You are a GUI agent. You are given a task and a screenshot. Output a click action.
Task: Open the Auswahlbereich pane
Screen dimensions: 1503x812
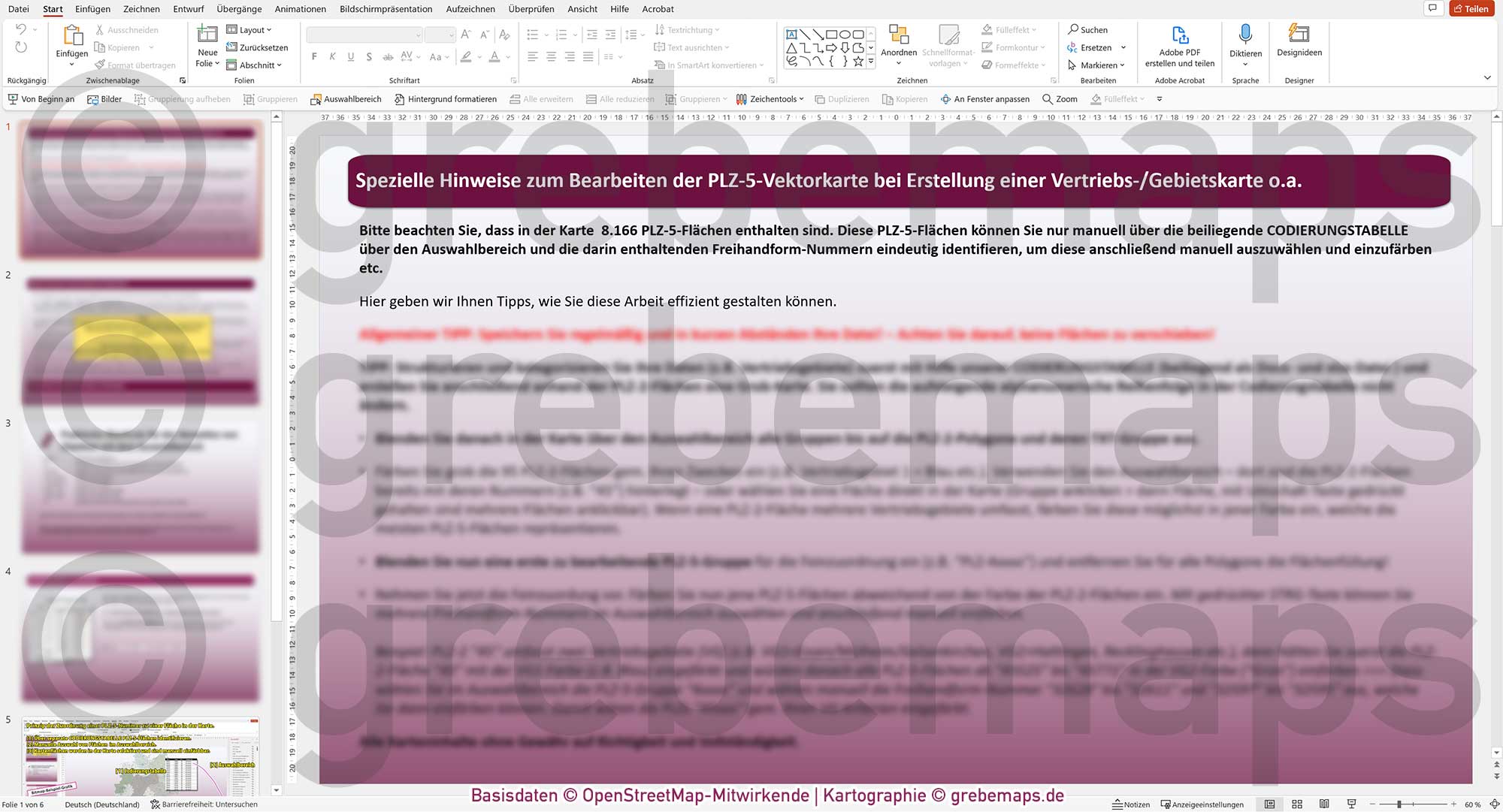click(346, 99)
